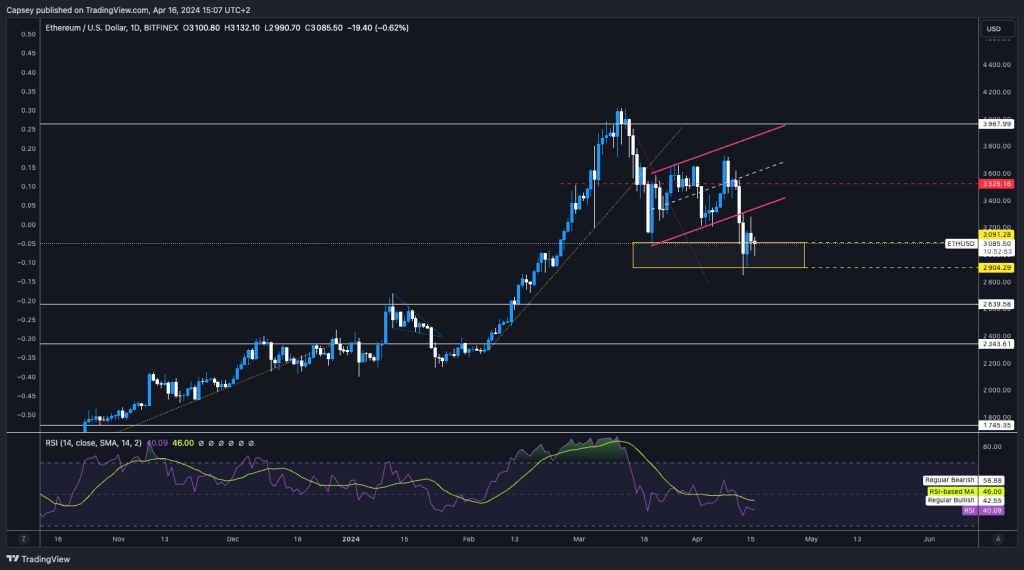Select the yellow rectangle support zone

(718, 256)
